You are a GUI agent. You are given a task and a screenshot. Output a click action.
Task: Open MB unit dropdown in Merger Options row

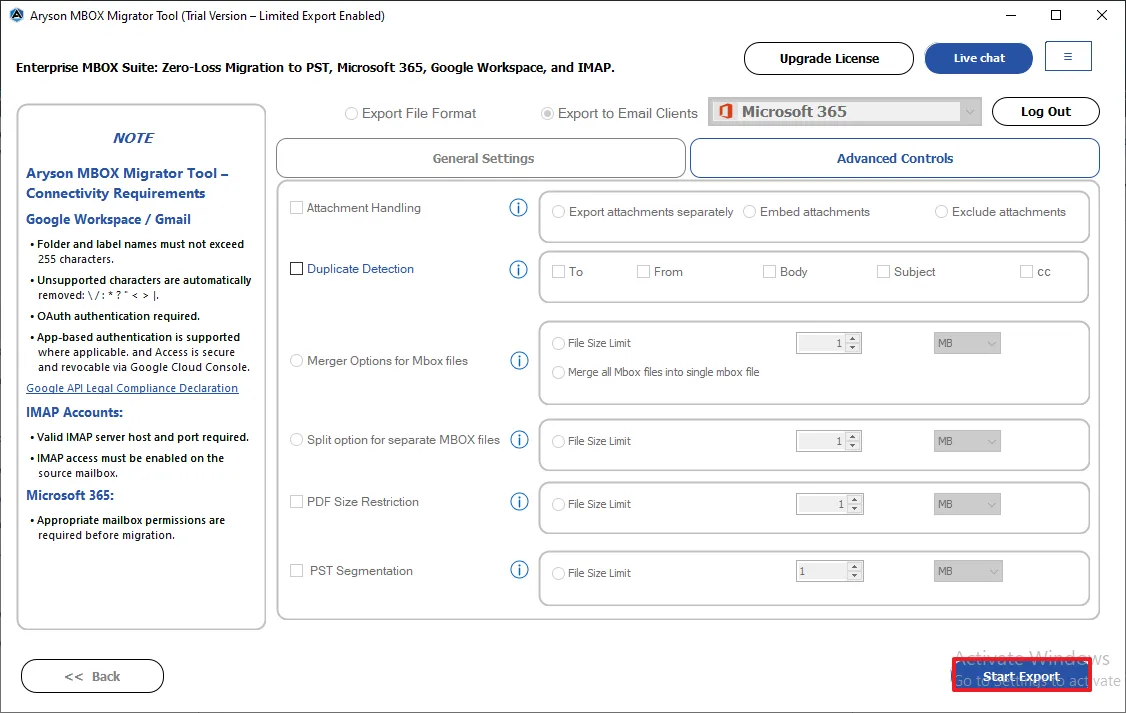click(967, 343)
